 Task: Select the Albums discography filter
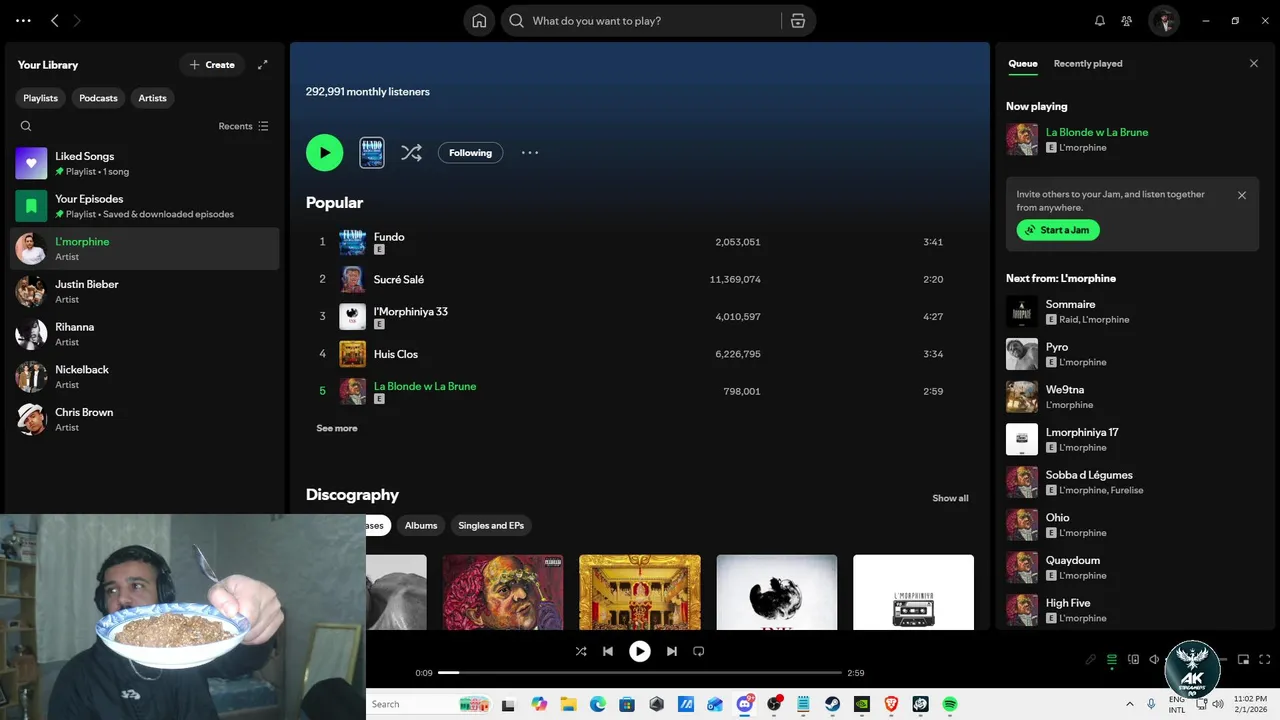tap(421, 525)
